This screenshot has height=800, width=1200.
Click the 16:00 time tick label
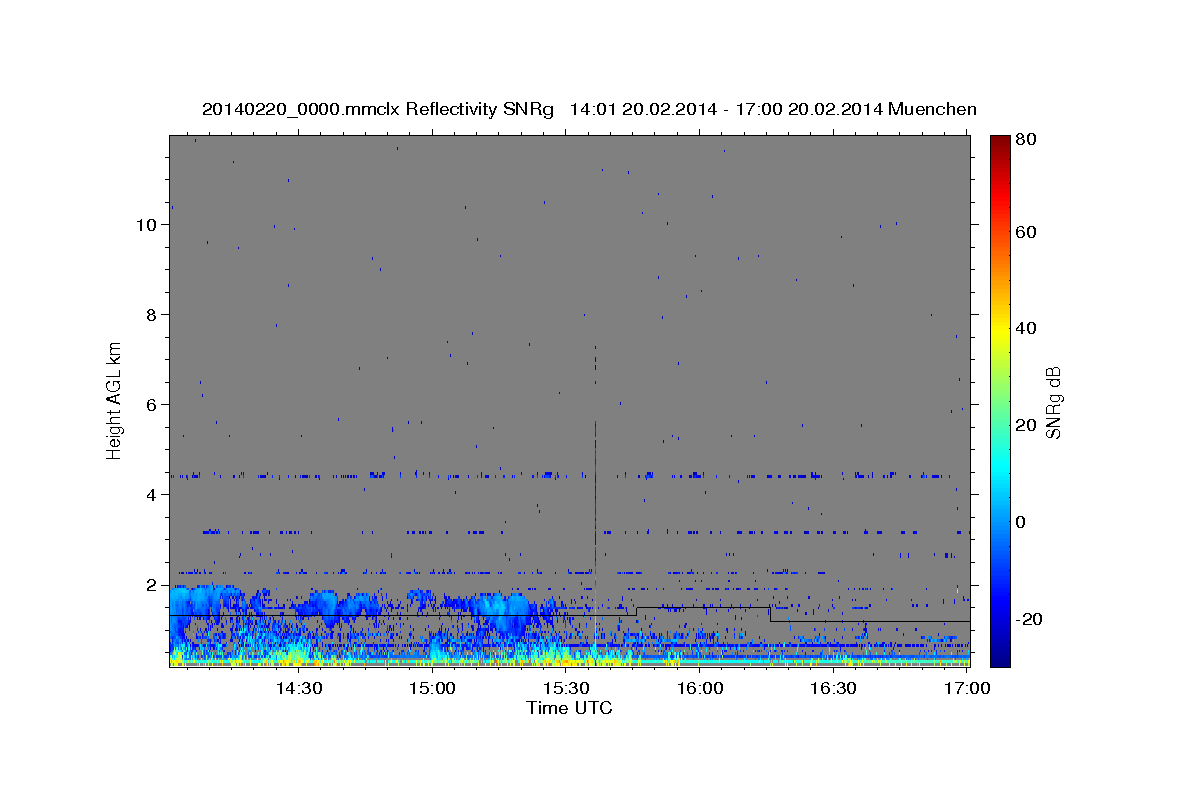point(700,689)
